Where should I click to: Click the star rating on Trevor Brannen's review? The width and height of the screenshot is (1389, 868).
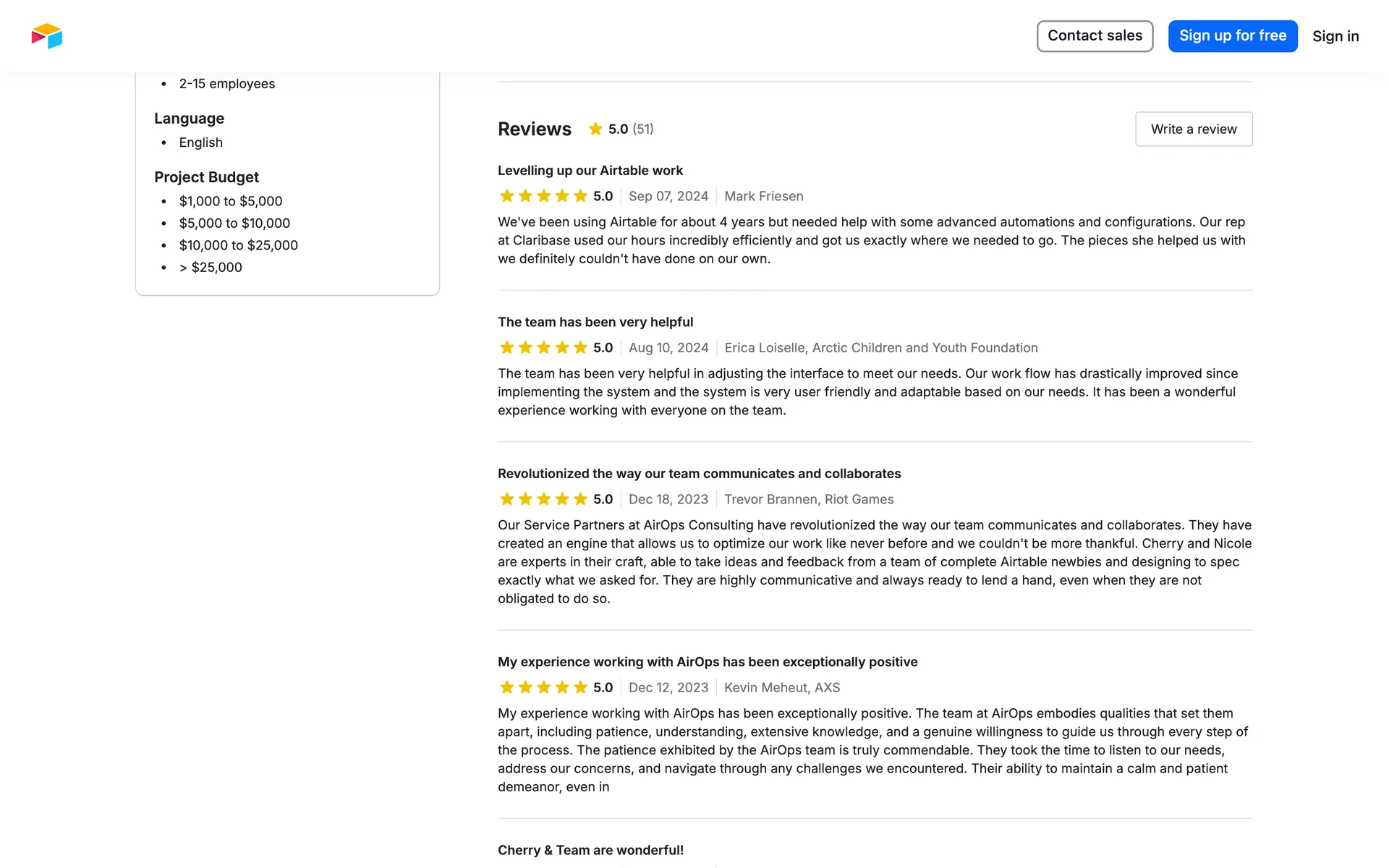pos(543,499)
